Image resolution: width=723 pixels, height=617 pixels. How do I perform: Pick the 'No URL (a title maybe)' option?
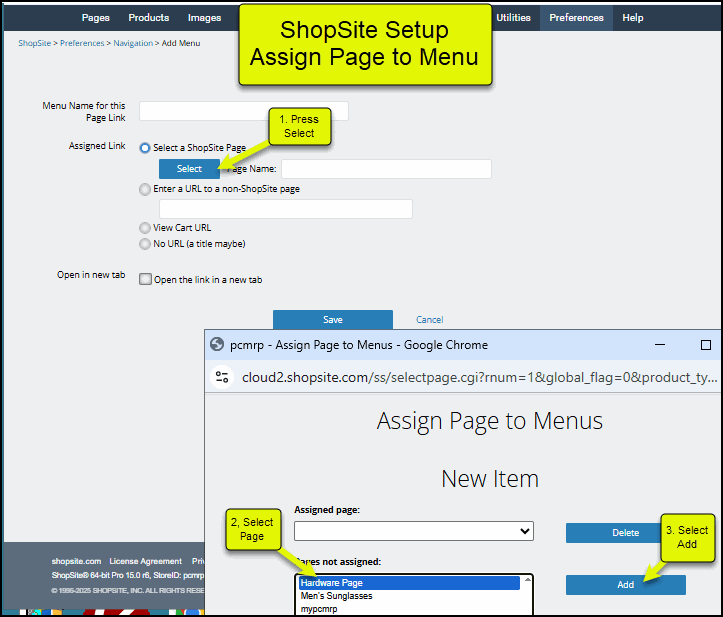146,244
